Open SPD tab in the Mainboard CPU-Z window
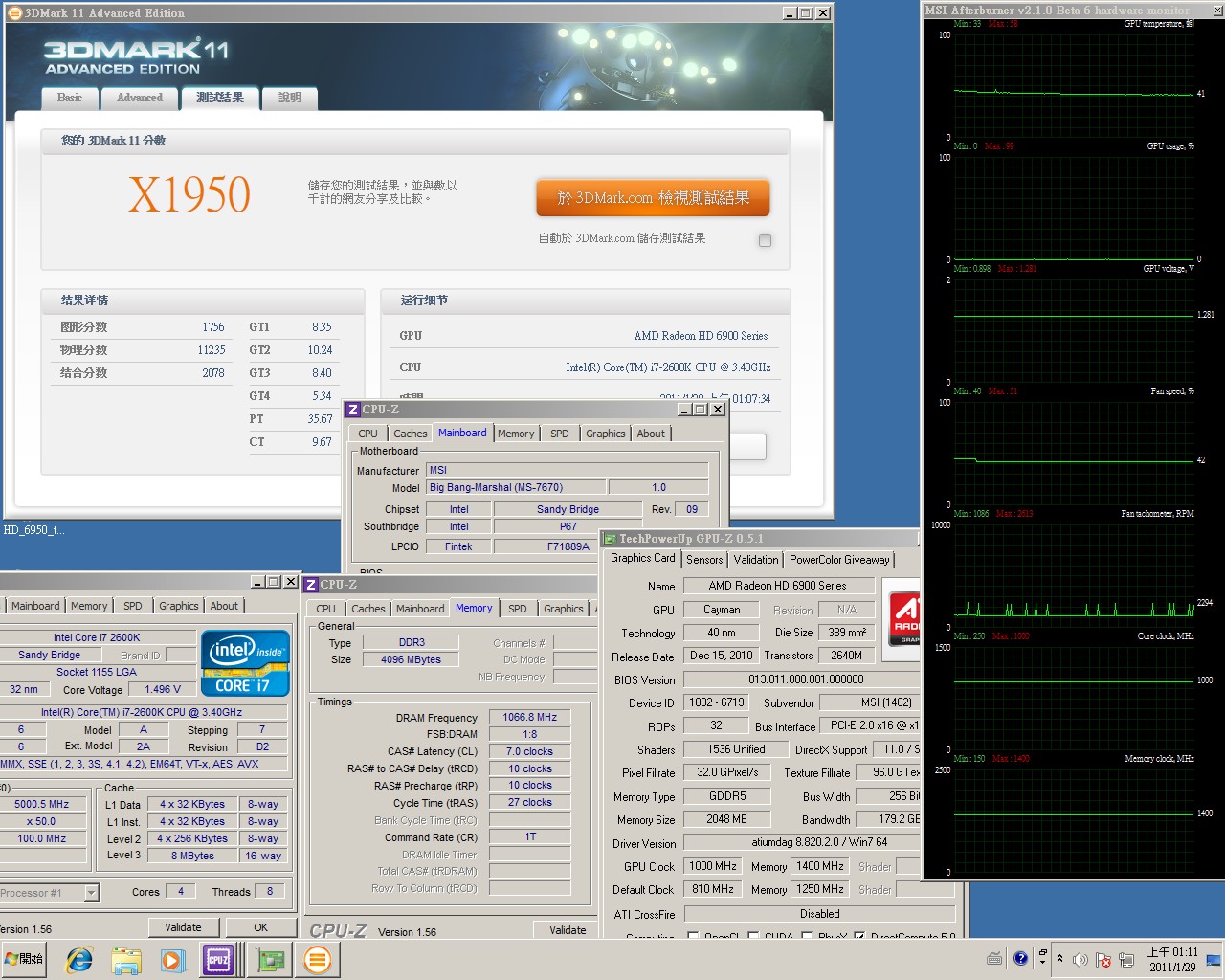 click(x=560, y=434)
